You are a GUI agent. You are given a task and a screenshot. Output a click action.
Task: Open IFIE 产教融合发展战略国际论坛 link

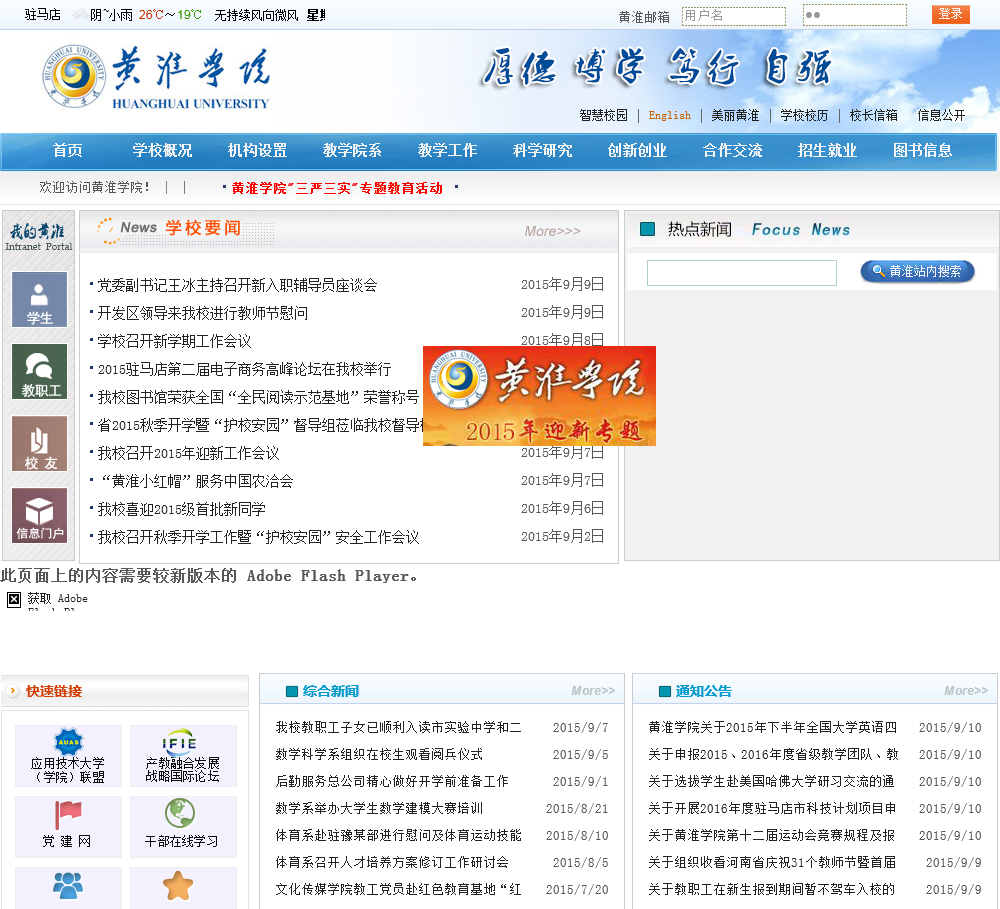183,756
